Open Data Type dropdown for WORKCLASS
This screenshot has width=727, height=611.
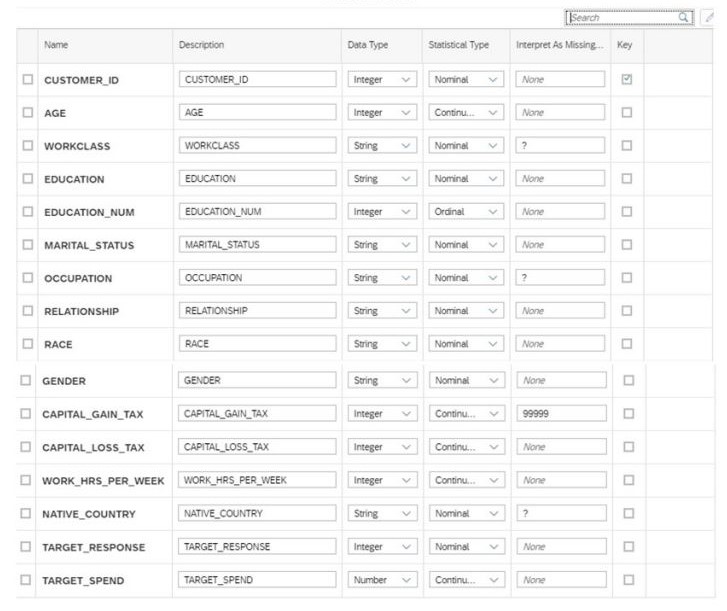tap(381, 146)
